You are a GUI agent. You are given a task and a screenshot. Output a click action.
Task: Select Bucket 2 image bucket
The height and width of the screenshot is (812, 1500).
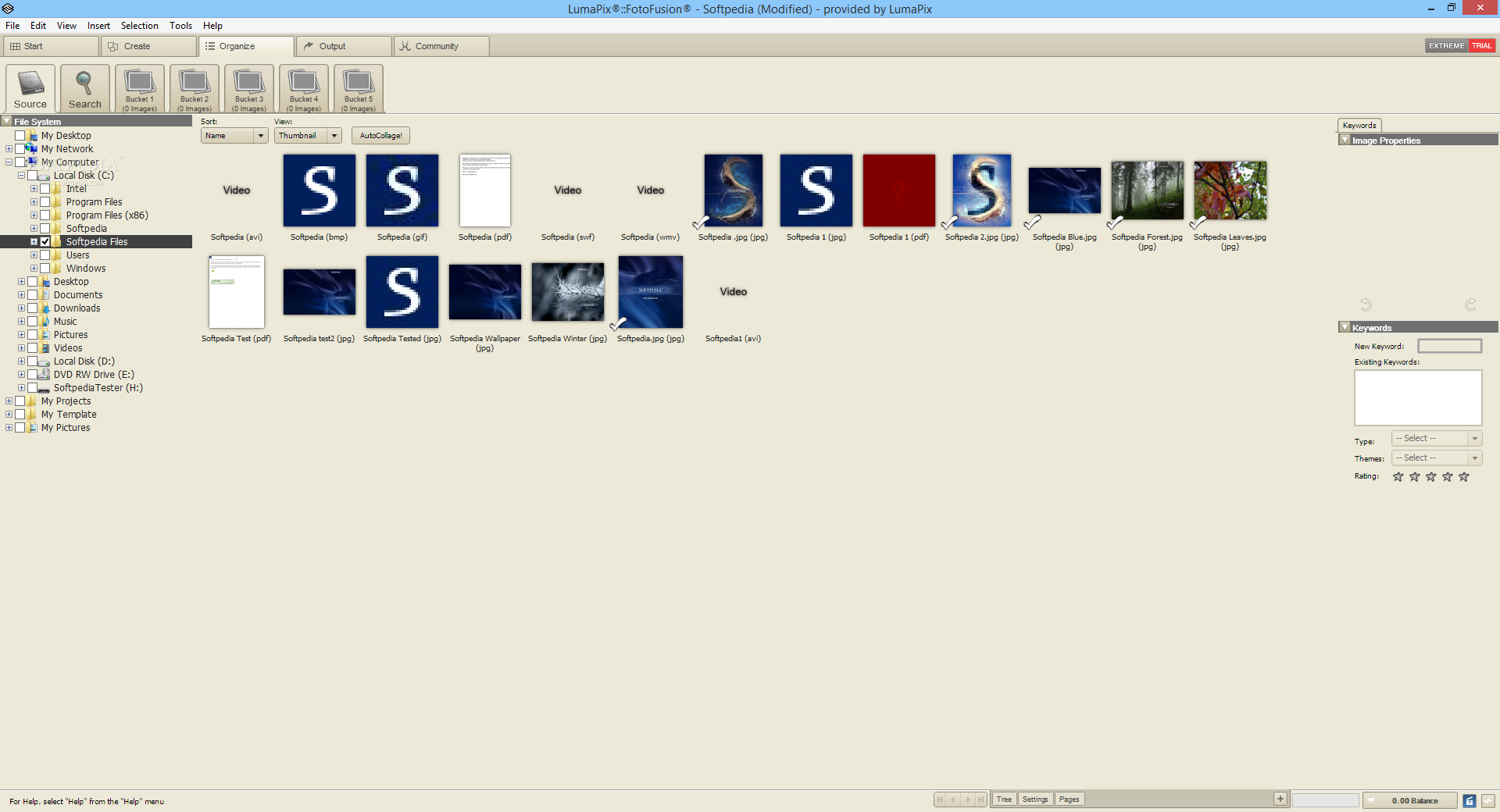pos(195,88)
